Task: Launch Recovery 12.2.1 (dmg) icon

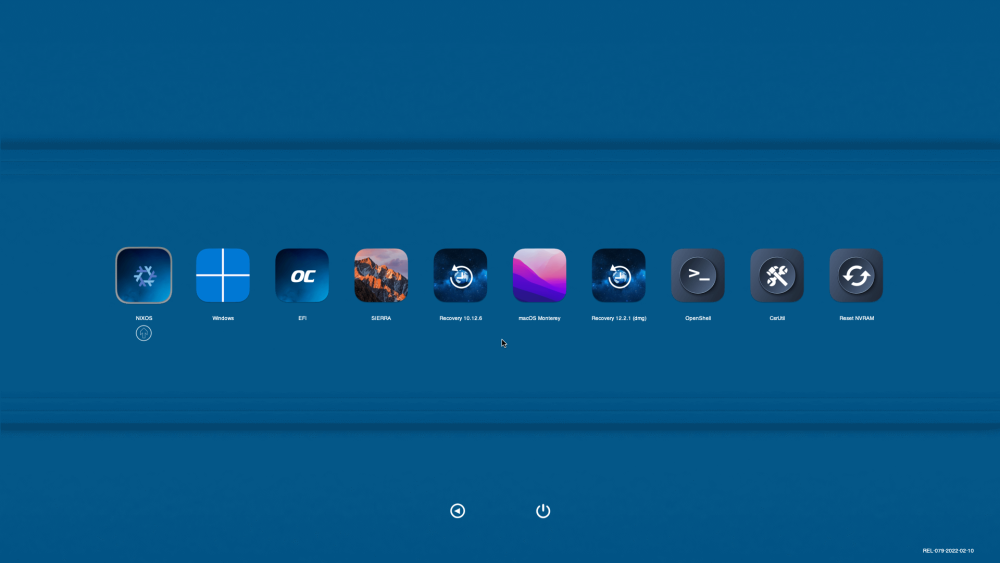Action: (619, 275)
